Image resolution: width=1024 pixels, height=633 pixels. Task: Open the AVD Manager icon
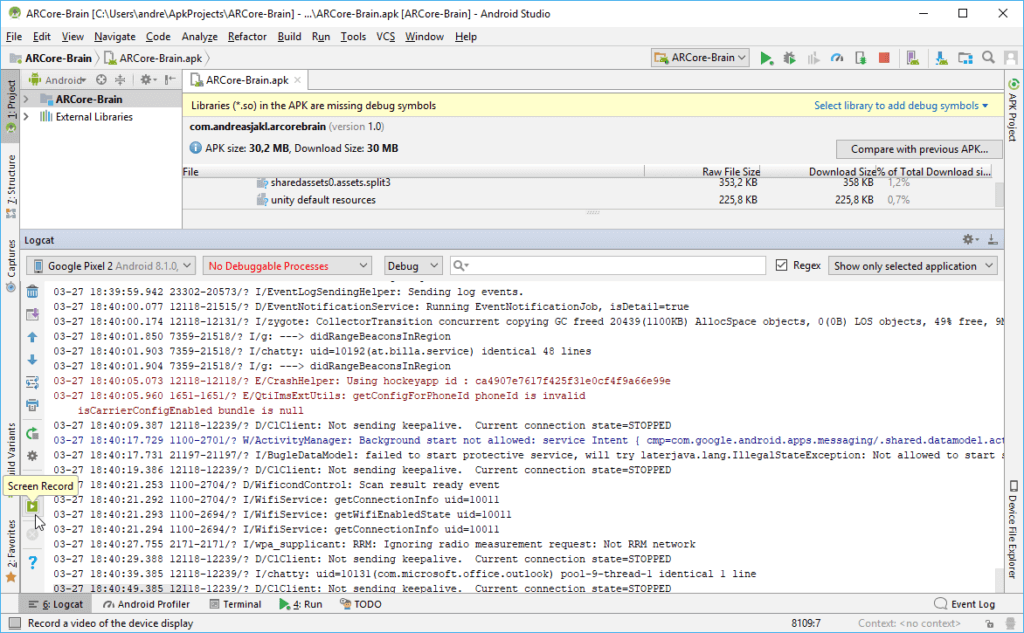(x=913, y=58)
